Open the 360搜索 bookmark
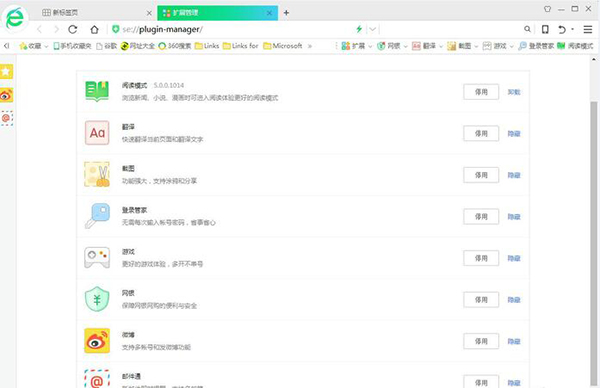The width and height of the screenshot is (600, 388). (x=175, y=46)
